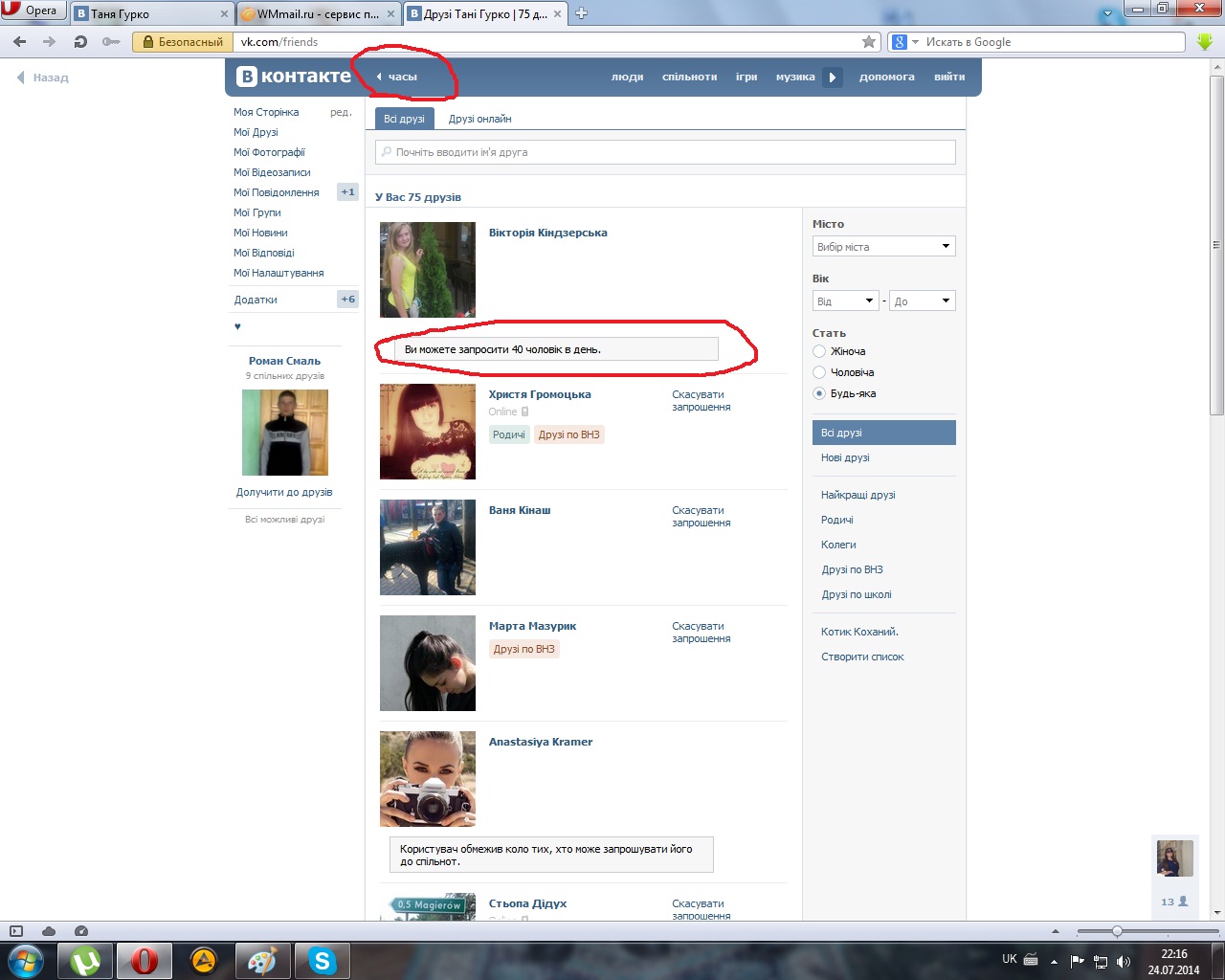Reload the page with the refresh icon
Image resolution: width=1225 pixels, height=980 pixels.
click(x=80, y=42)
